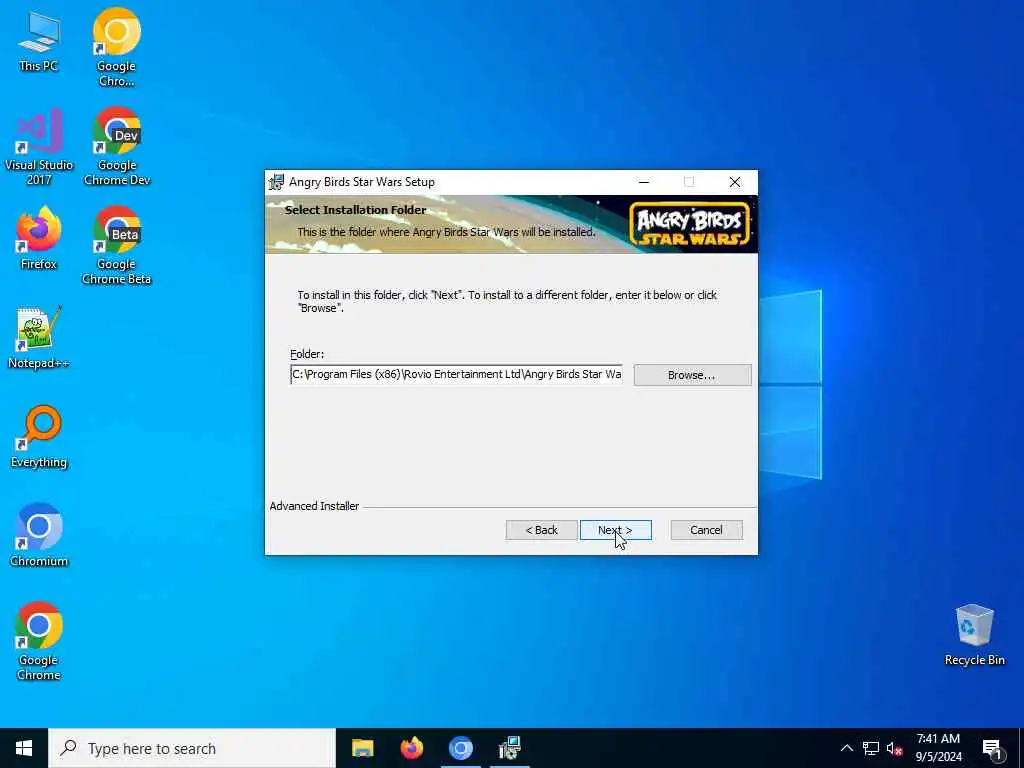Click the installation Folder path field
Image resolution: width=1024 pixels, height=768 pixels.
click(x=456, y=374)
